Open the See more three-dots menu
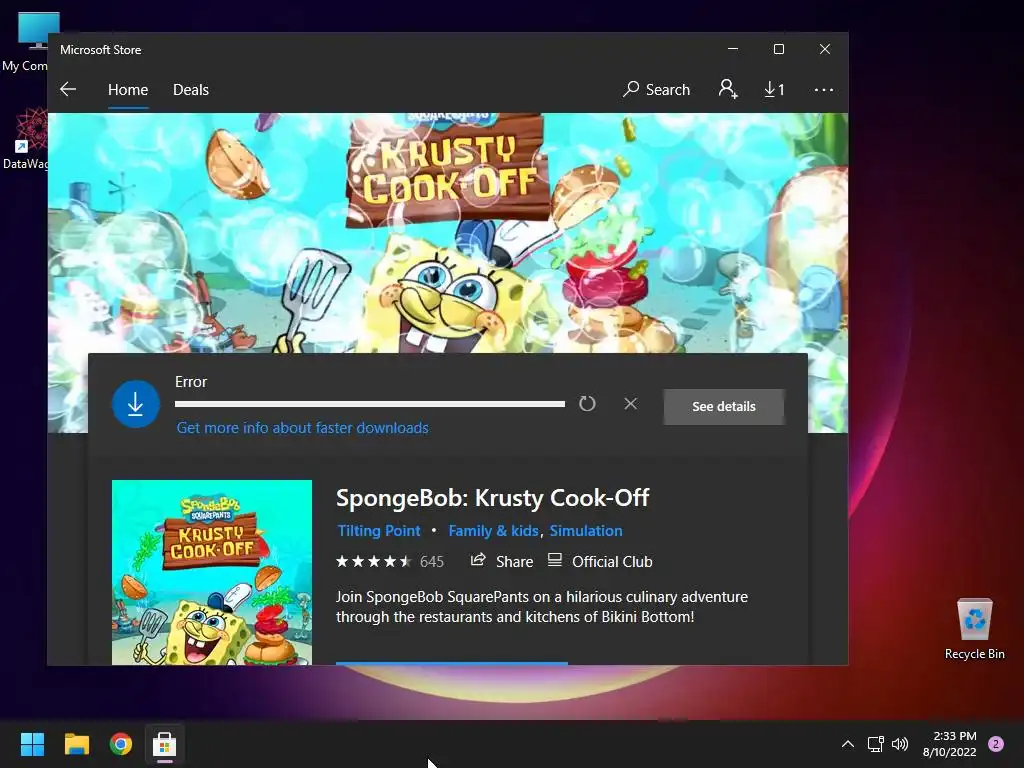The image size is (1024, 768). click(824, 89)
